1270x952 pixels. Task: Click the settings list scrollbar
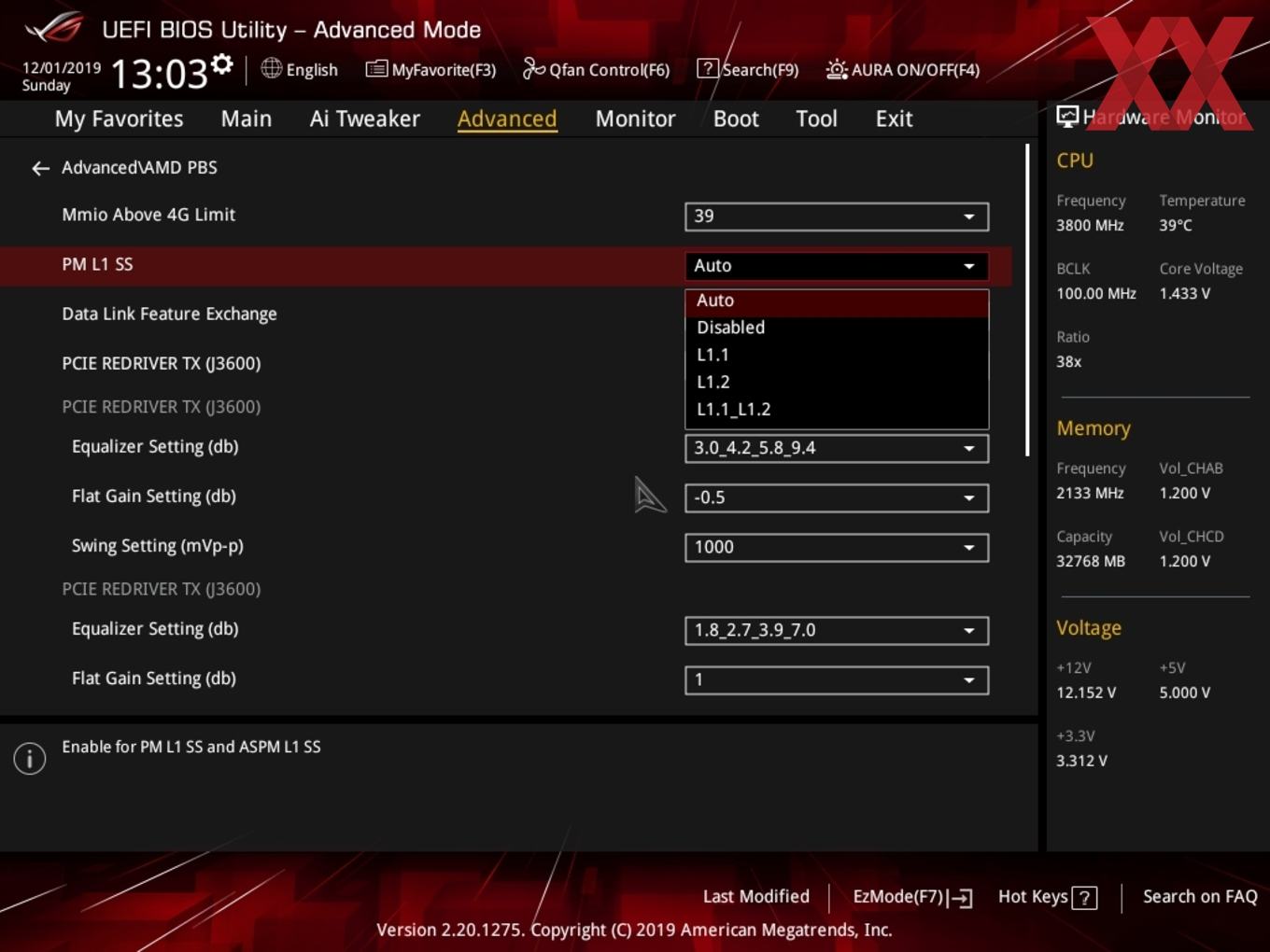pos(1027,300)
